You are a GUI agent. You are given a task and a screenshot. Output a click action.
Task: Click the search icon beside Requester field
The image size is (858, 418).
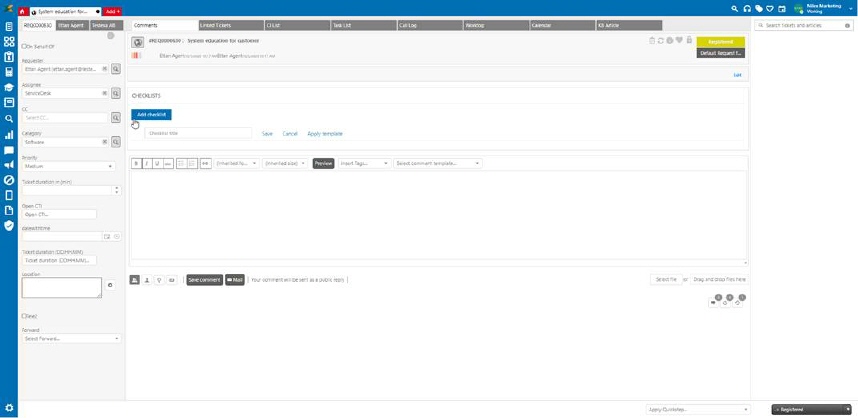[116, 69]
